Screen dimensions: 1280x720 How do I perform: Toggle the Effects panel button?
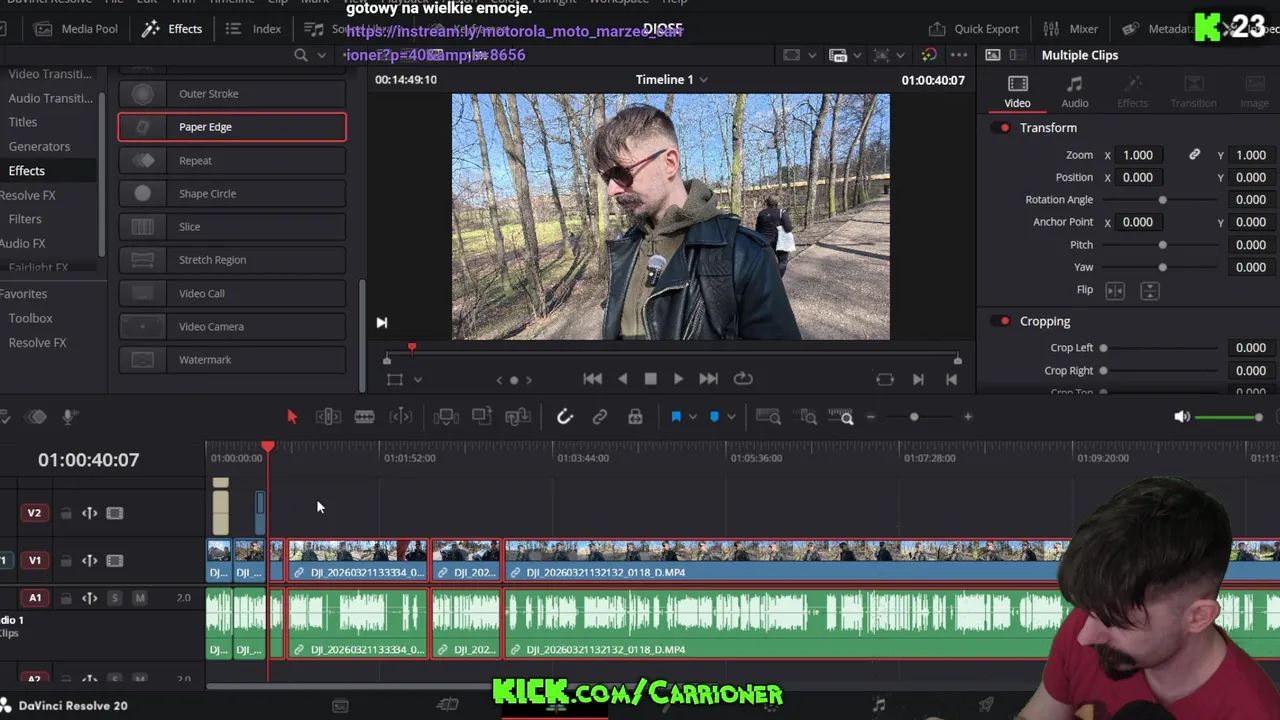(172, 29)
